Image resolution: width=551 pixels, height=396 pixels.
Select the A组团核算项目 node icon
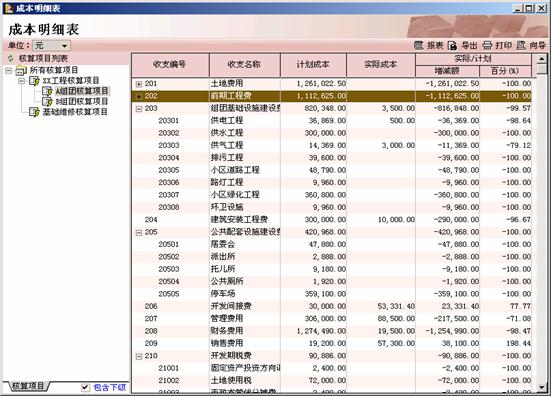47,91
